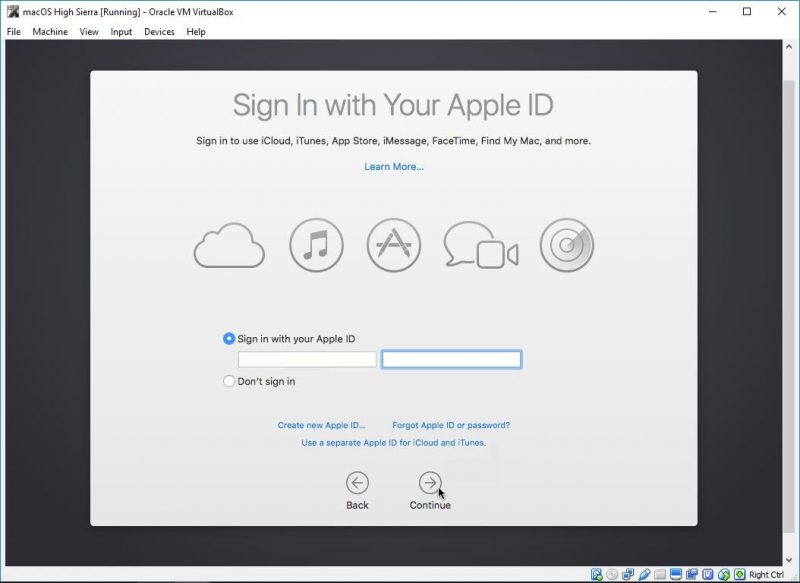Click the Messages and FaceTime icon
This screenshot has height=583, width=800.
pyautogui.click(x=481, y=245)
